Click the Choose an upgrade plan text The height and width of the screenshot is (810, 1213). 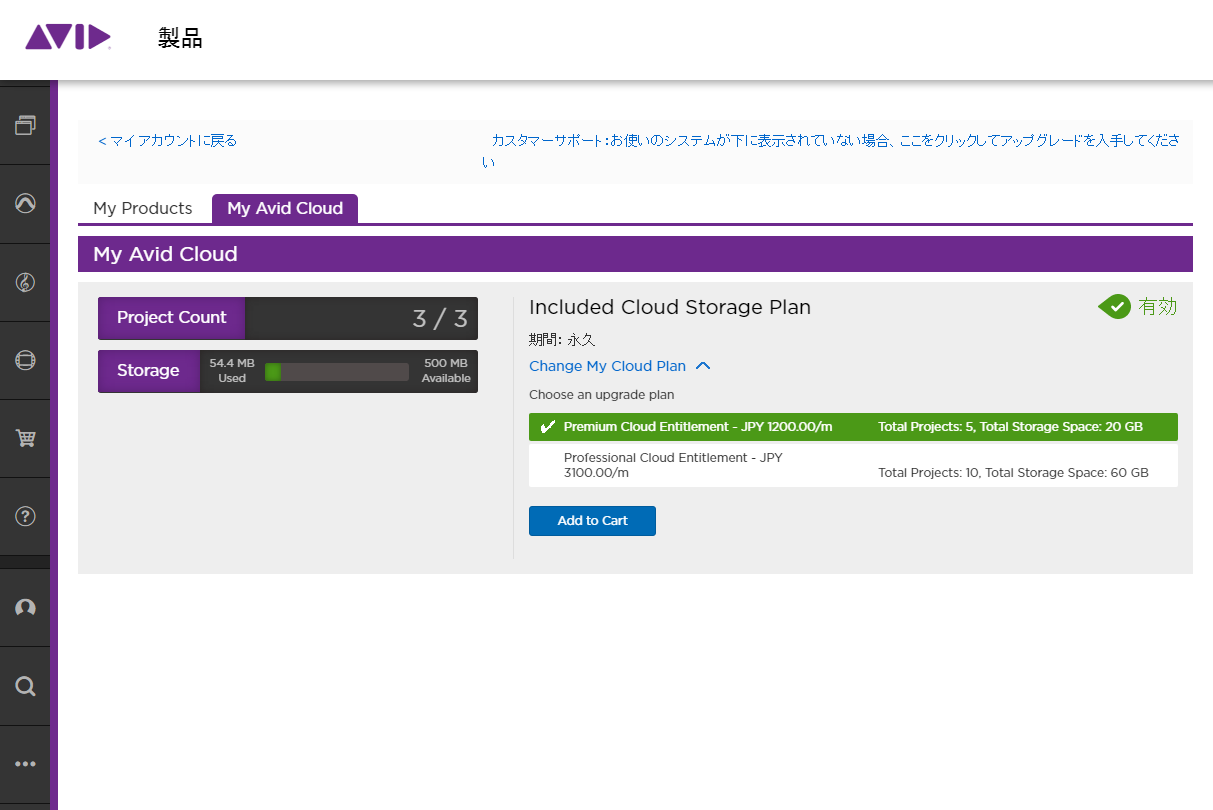click(x=602, y=395)
